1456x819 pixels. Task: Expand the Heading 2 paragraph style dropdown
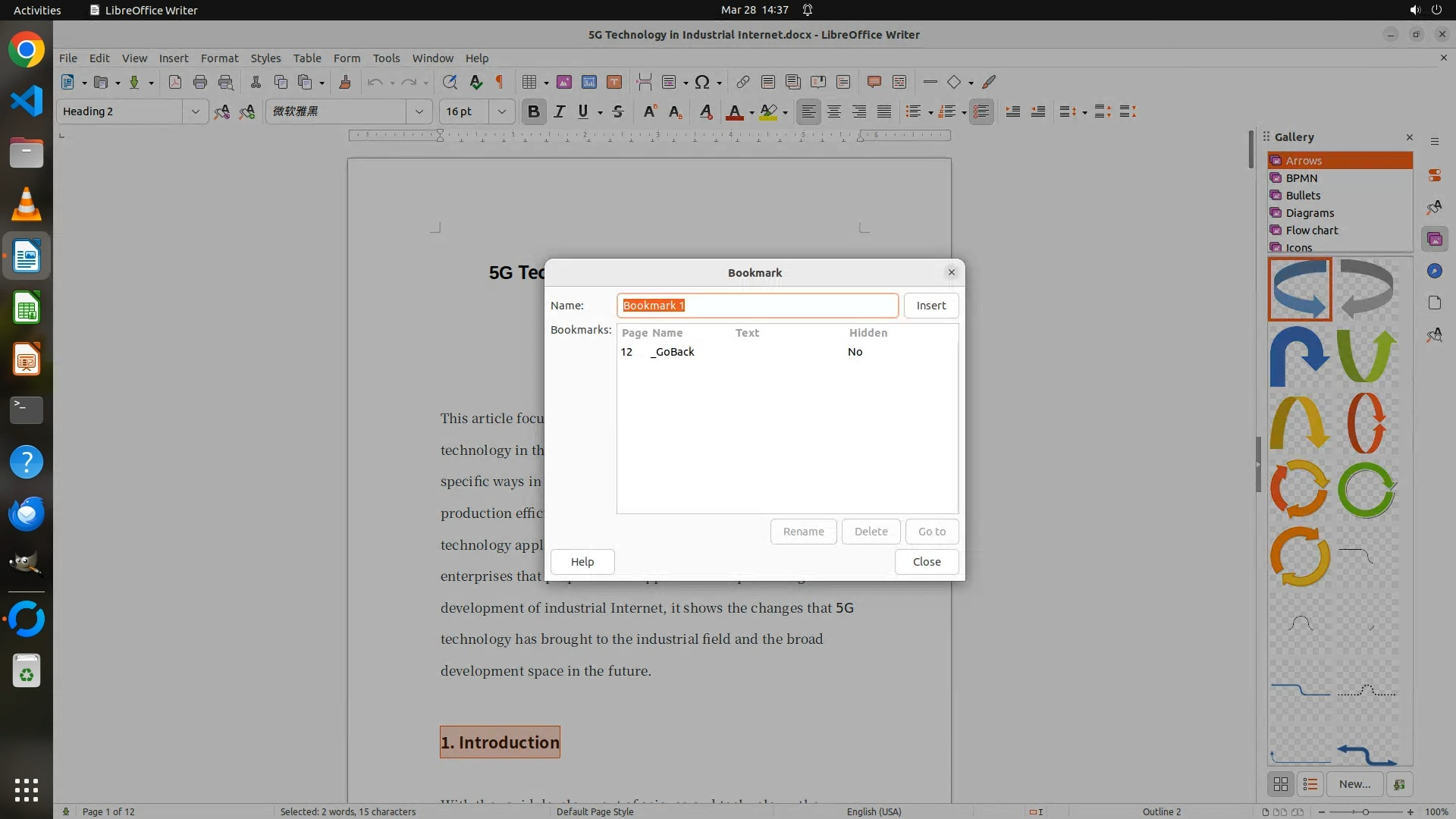coord(195,111)
